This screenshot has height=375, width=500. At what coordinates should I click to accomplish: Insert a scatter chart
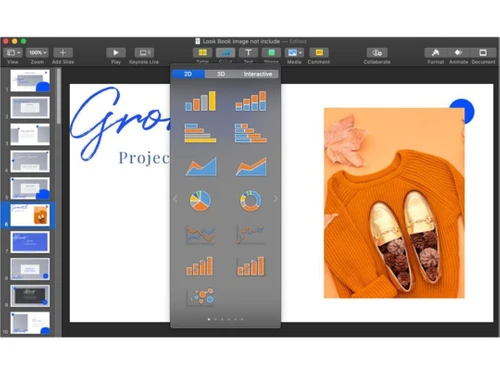251,234
